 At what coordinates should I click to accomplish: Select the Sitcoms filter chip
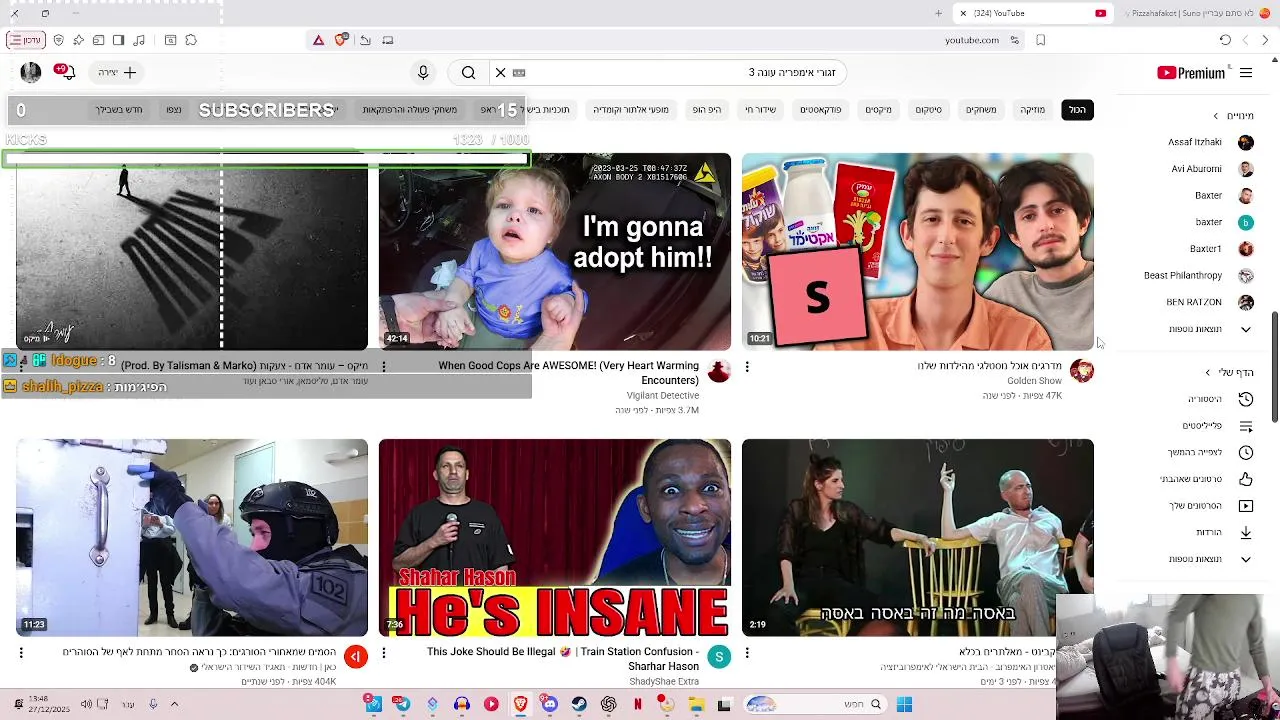(x=929, y=110)
